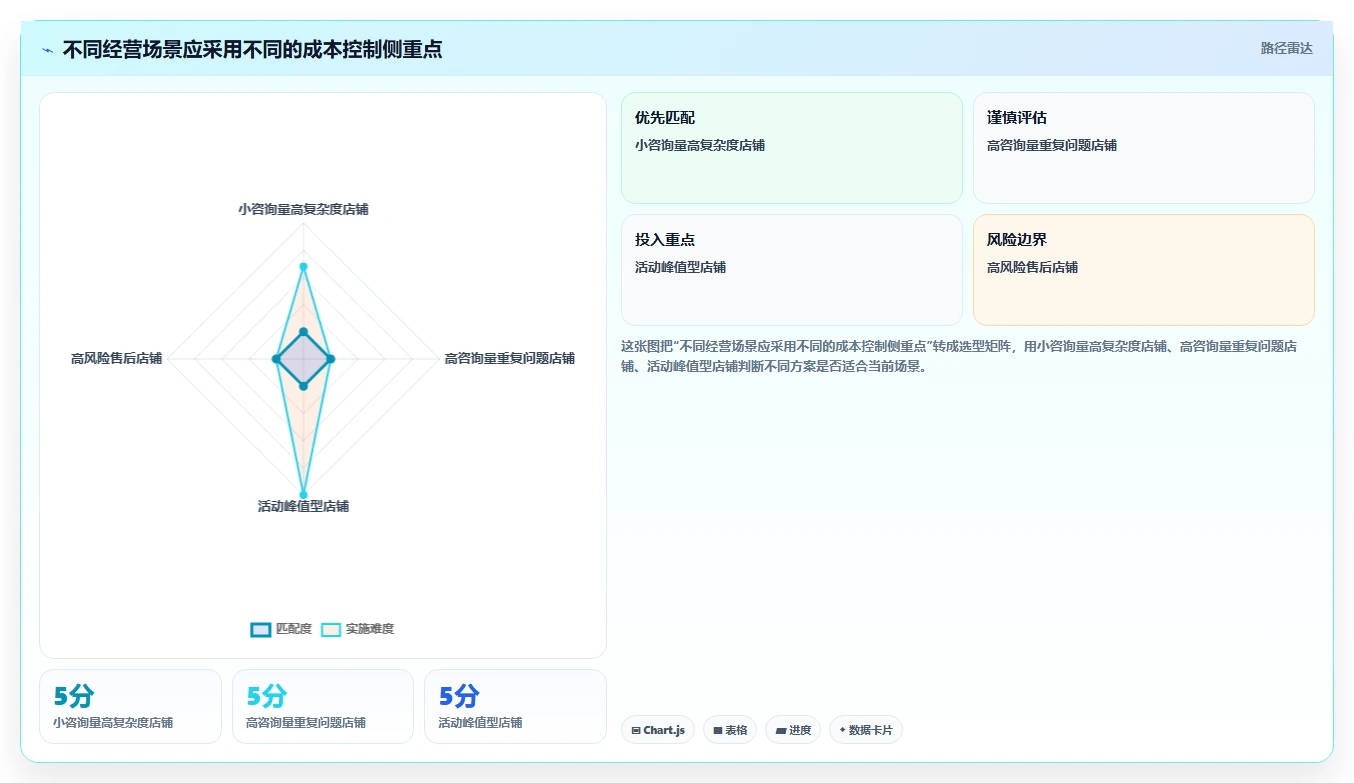
Task: Click 小咨询量高复杂度店铺 text in the 优先匹配 card
Action: 700,145
